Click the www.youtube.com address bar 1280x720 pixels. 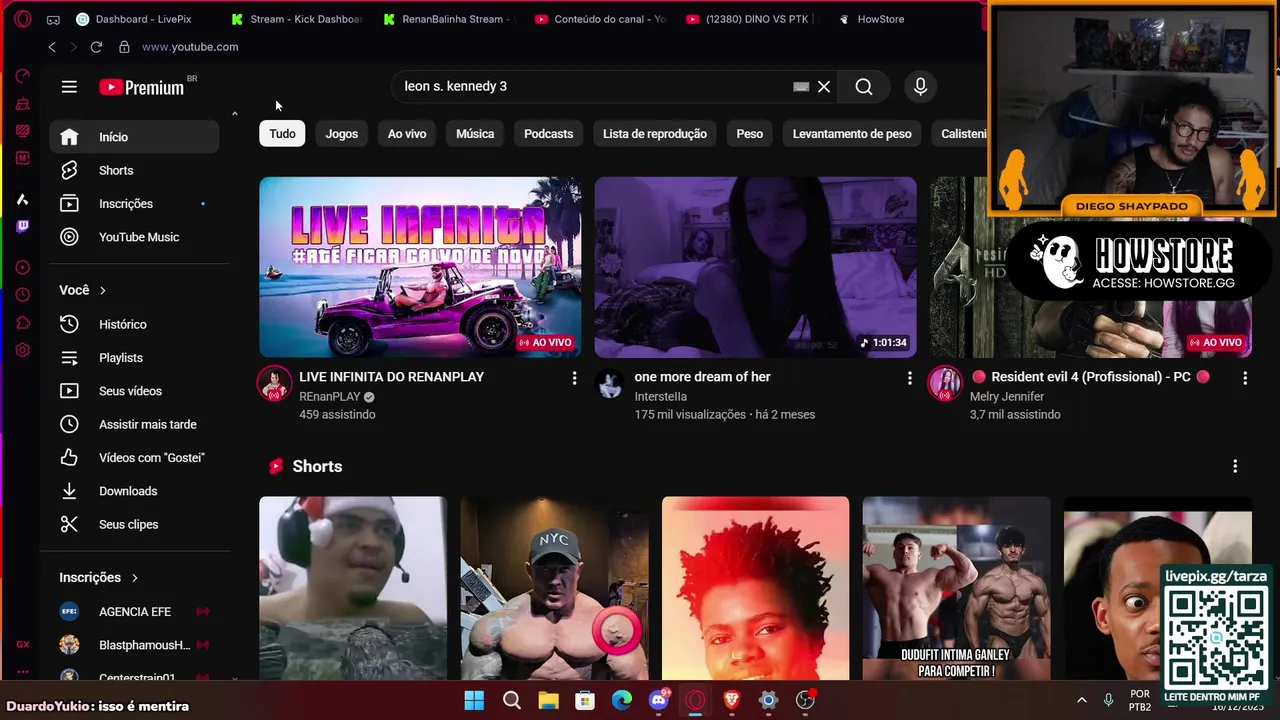(190, 47)
